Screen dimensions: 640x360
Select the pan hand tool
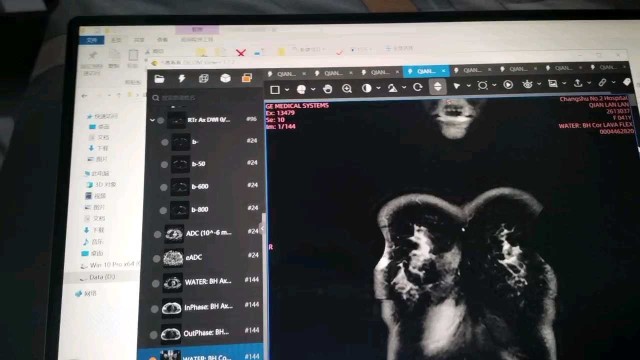(x=327, y=89)
